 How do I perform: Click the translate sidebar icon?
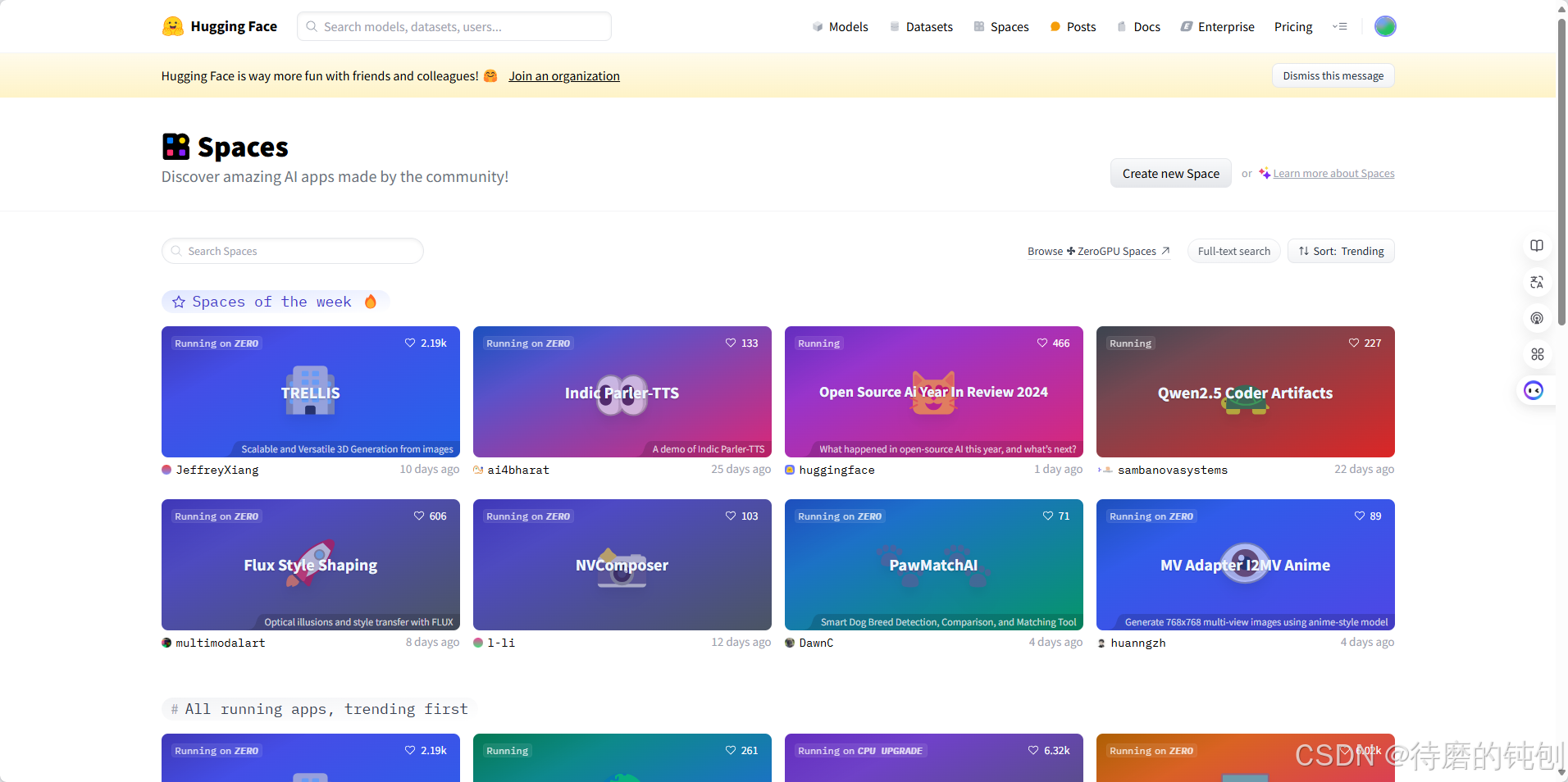pos(1537,282)
